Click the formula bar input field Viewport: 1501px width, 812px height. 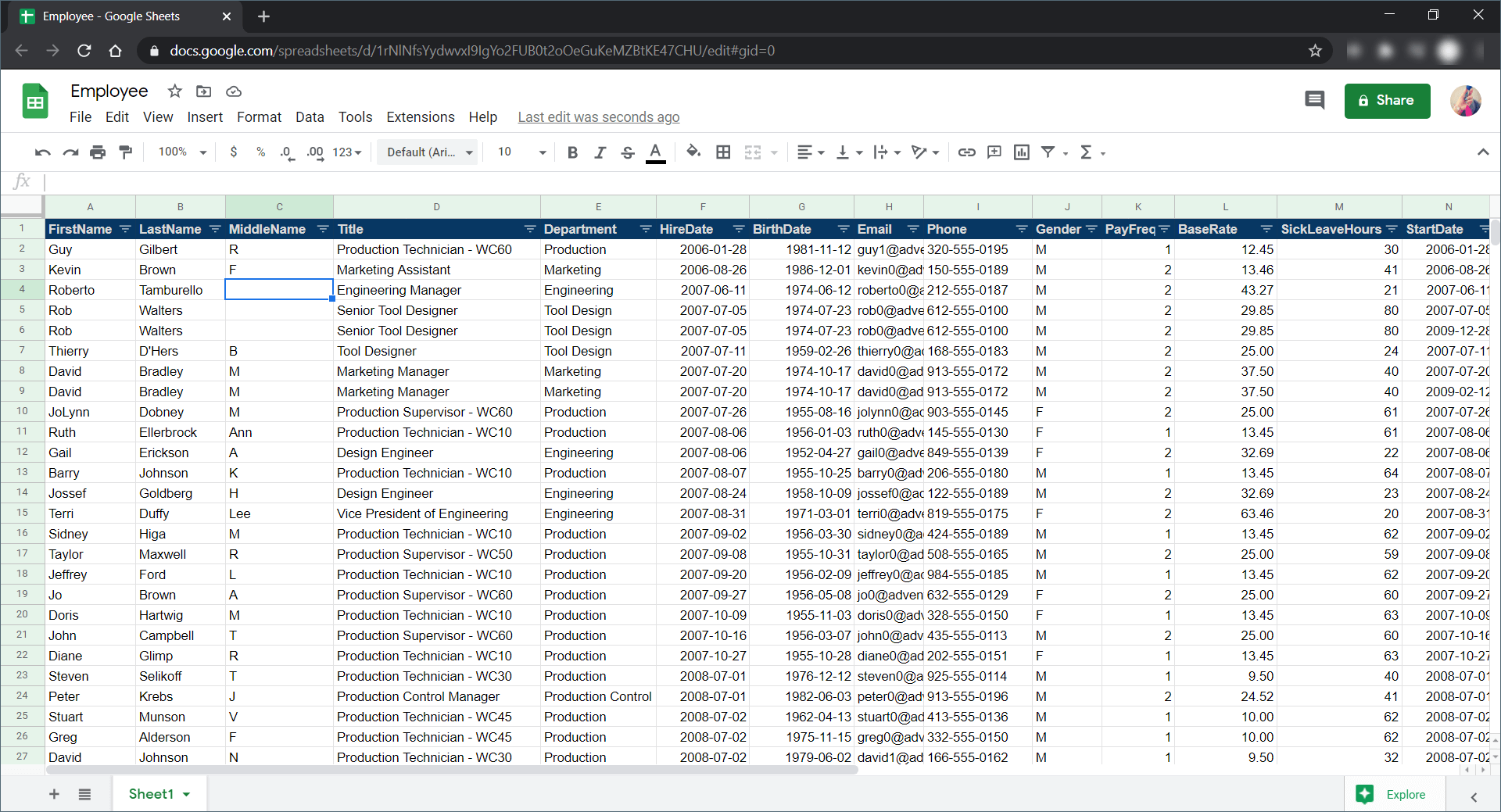click(x=313, y=182)
